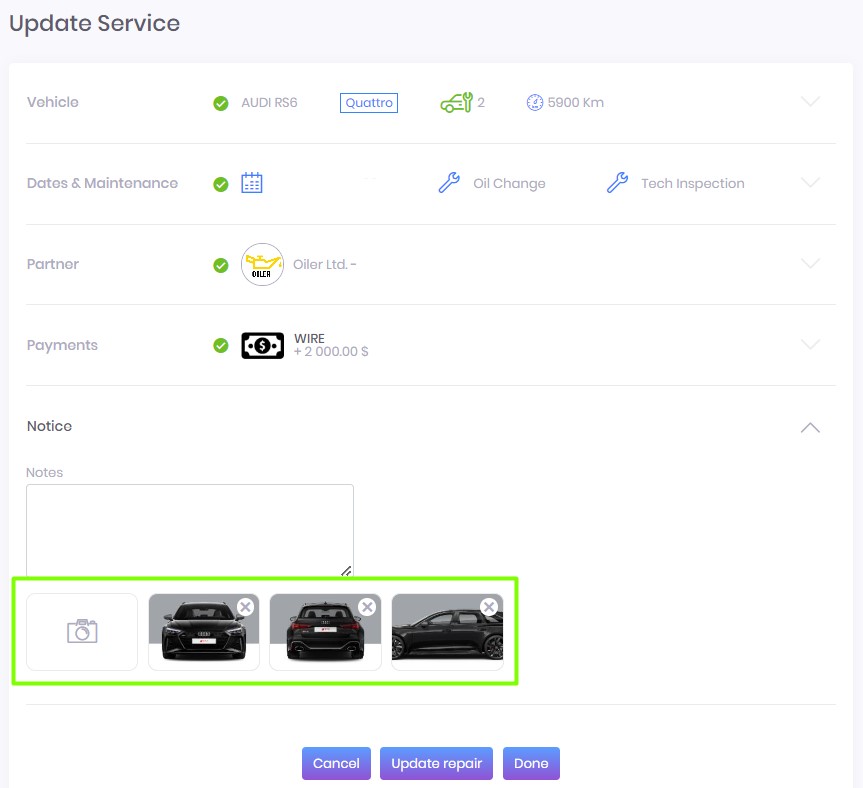Click the green checkmark in Payments row
Viewport: 863px width, 788px height.
click(x=221, y=345)
